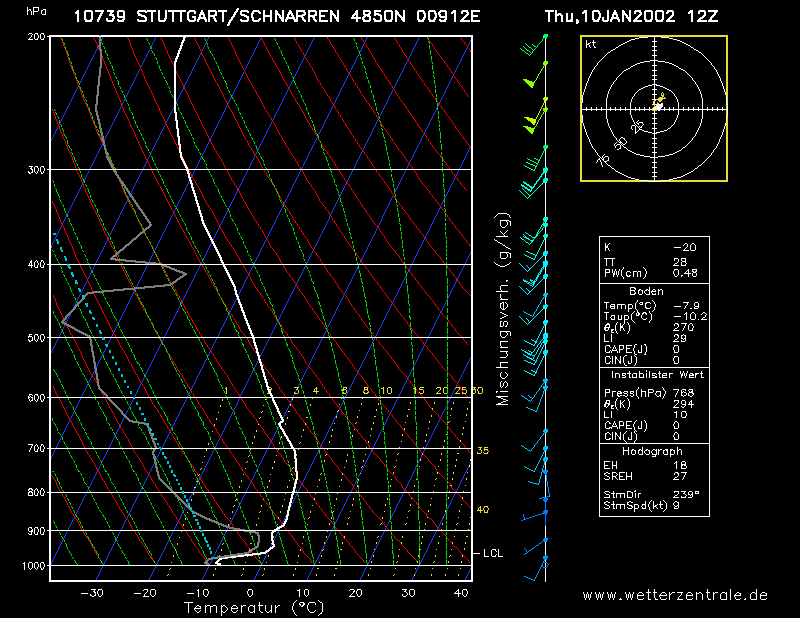
Task: Select the Press(hPa) value 768
Action: coord(684,393)
